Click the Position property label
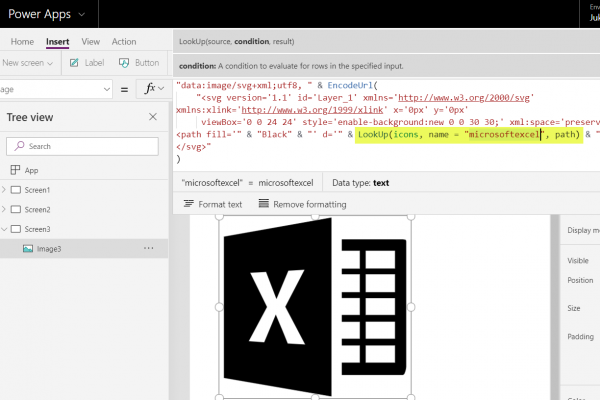Viewport: 600px width, 400px height. [580, 280]
